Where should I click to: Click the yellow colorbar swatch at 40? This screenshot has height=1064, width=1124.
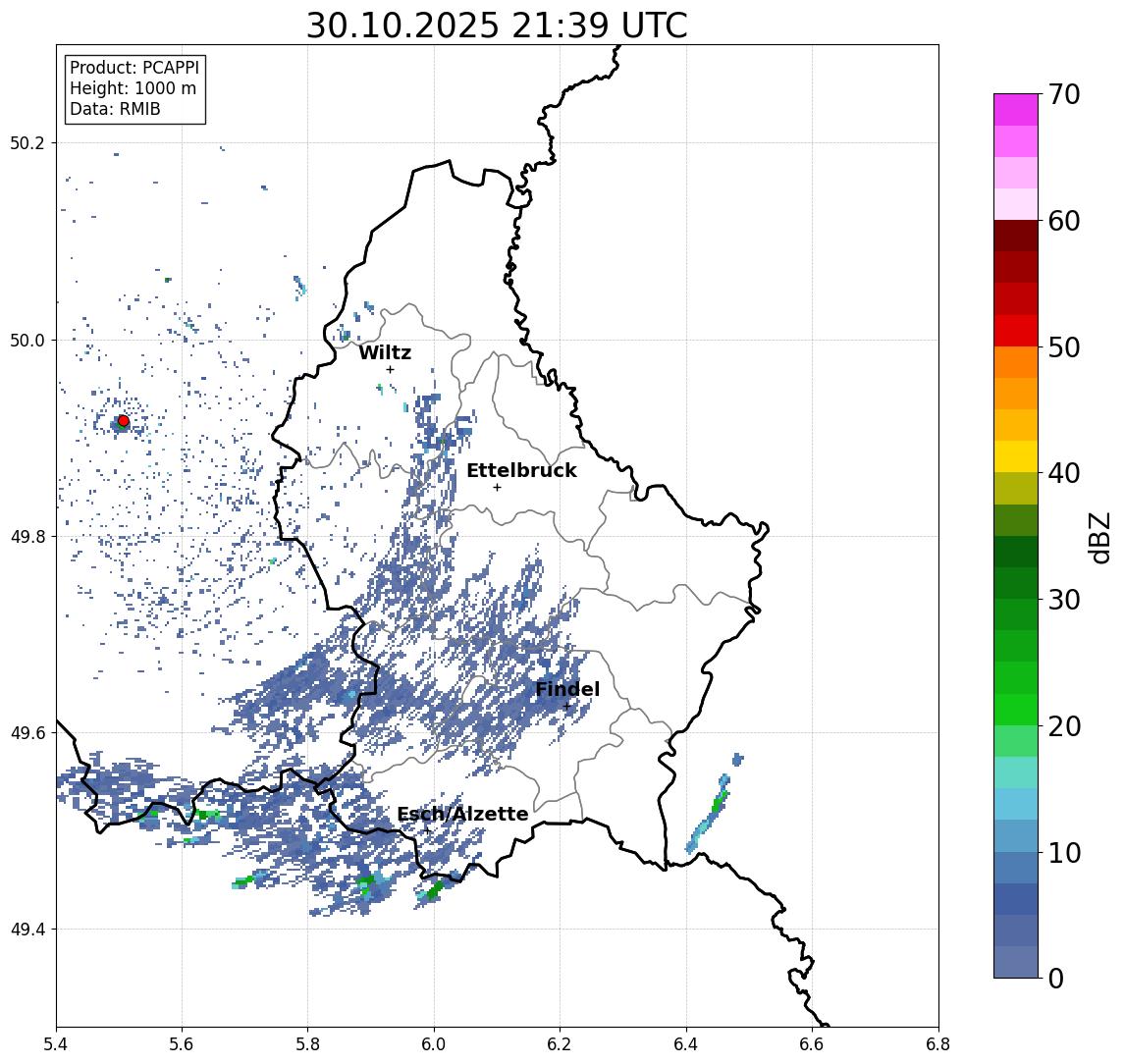[1016, 456]
